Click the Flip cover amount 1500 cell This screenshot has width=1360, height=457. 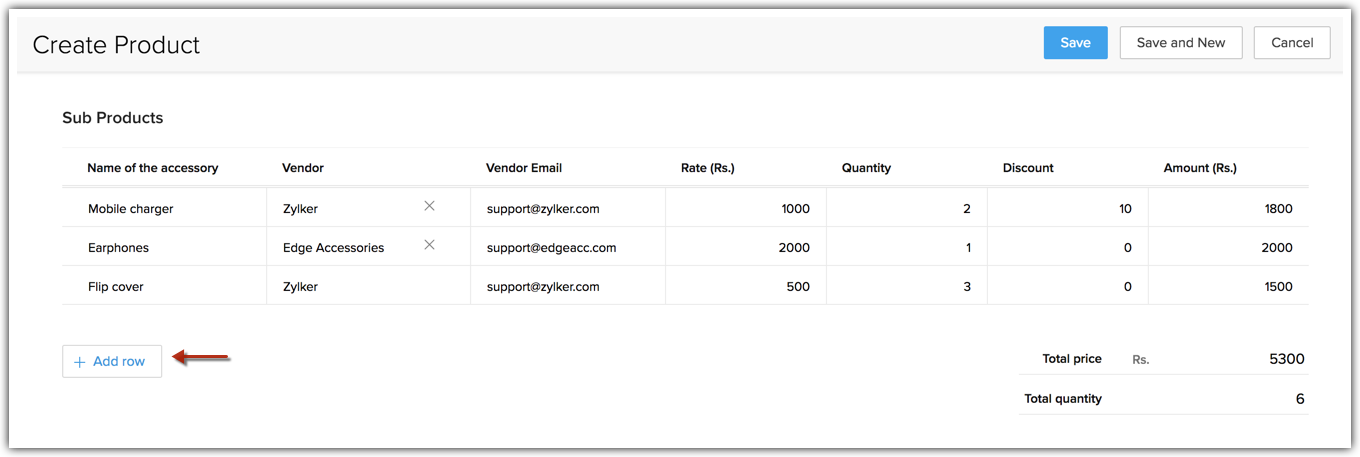1228,287
